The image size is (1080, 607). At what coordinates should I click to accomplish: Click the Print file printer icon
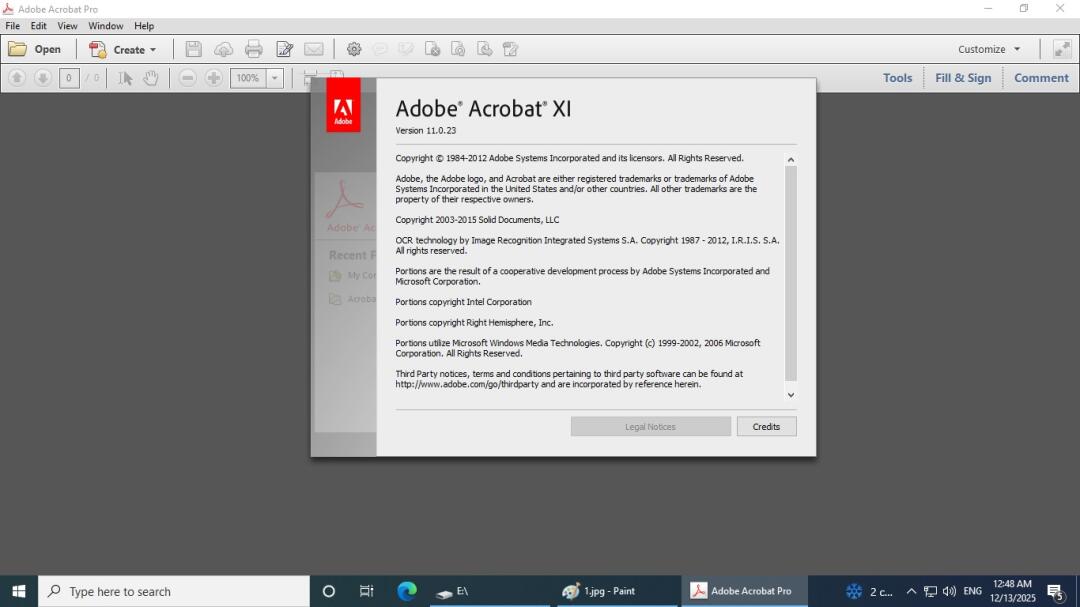pos(253,49)
